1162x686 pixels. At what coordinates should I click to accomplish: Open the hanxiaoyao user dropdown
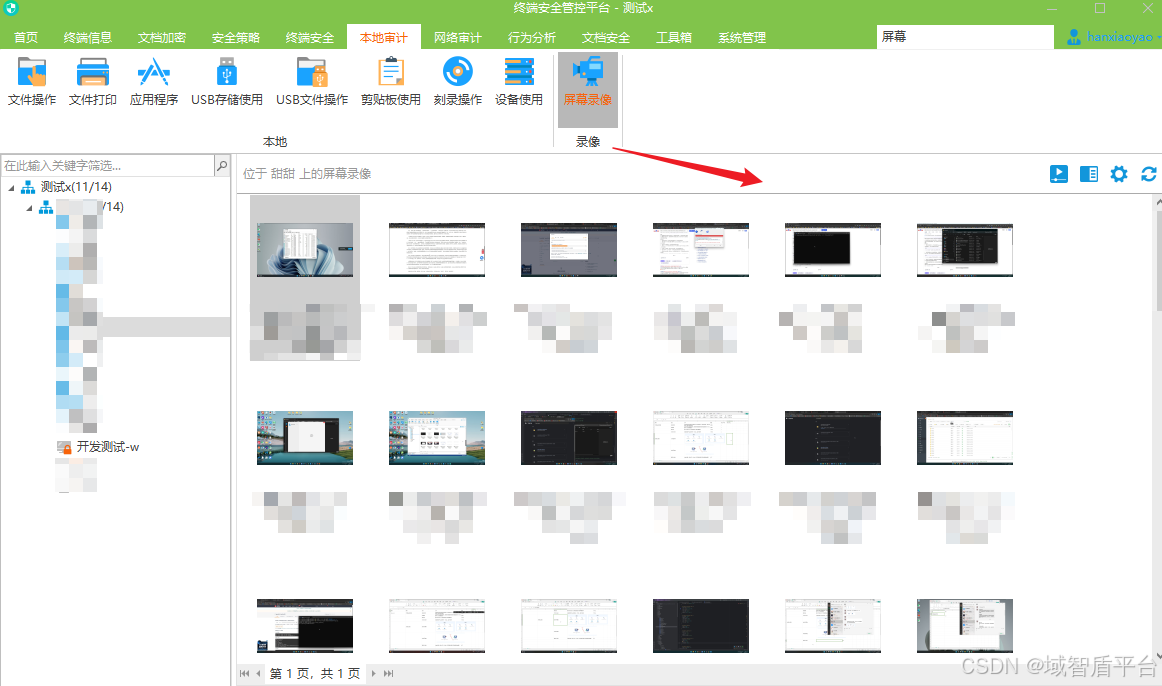tap(1158, 37)
